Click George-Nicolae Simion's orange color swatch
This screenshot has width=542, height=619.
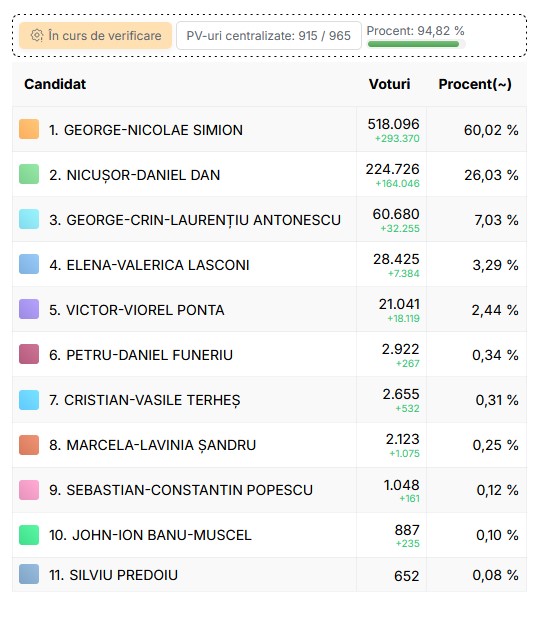pos(29,129)
